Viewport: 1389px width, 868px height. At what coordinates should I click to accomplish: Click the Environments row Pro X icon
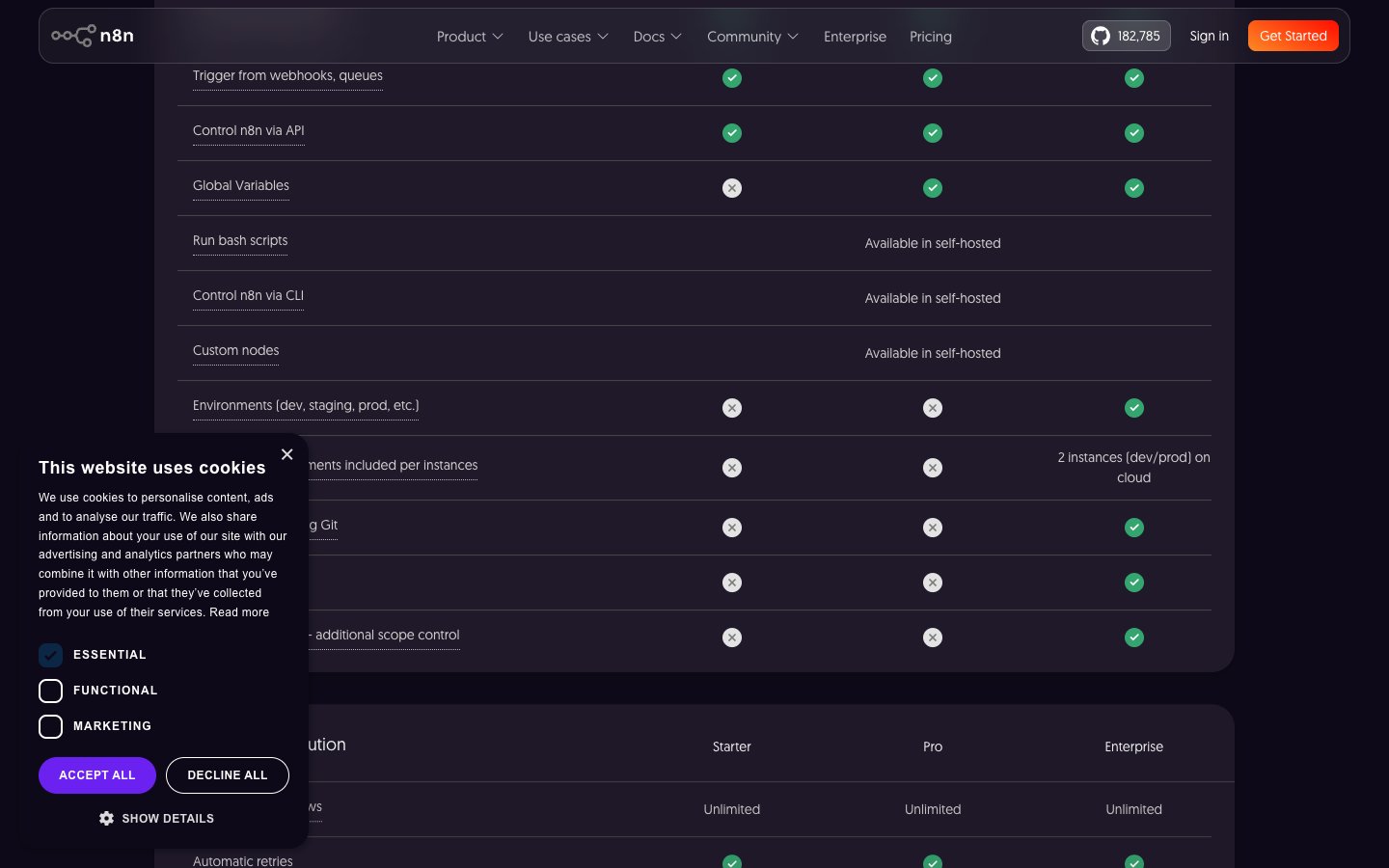tap(932, 408)
